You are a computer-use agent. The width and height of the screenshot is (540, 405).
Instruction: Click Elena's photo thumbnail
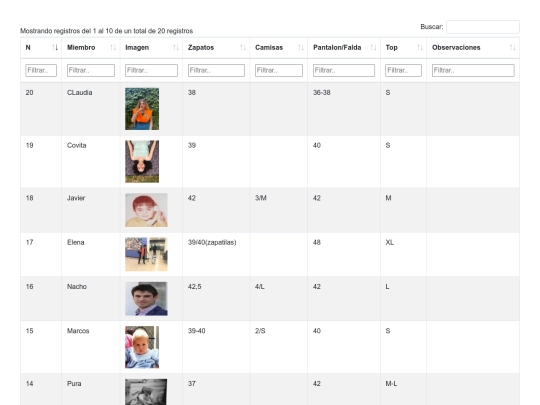click(146, 254)
